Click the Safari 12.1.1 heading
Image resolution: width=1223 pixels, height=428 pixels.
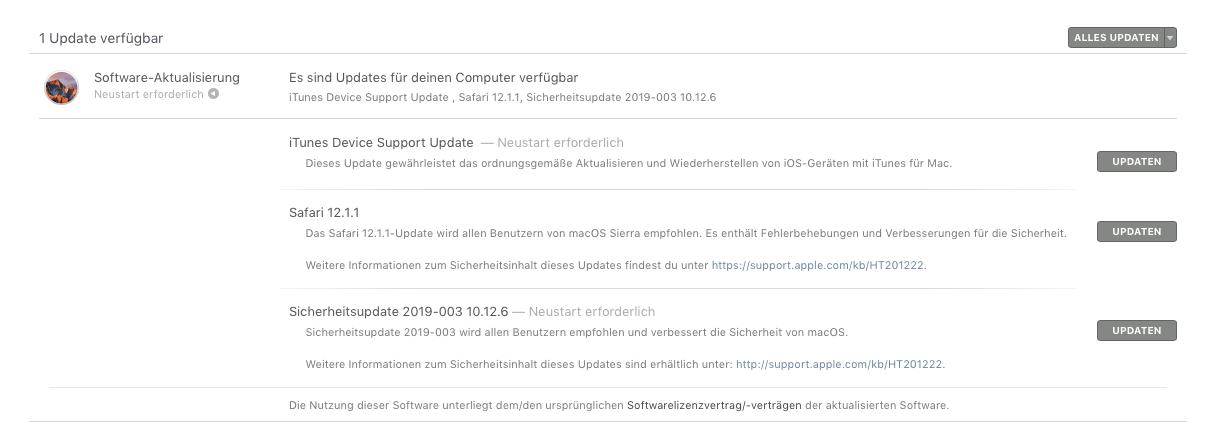(325, 213)
